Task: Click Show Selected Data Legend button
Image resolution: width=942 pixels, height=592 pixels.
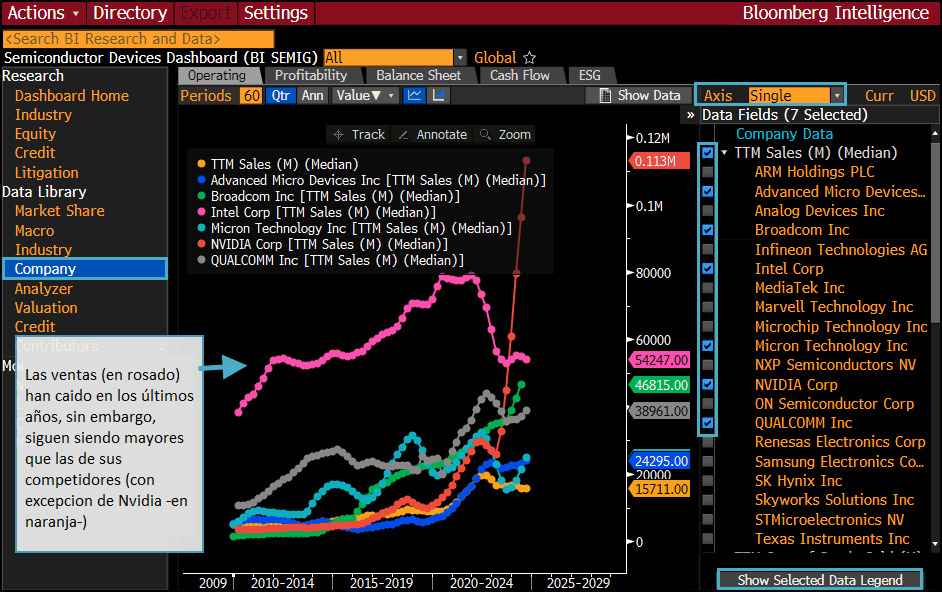Action: click(819, 580)
